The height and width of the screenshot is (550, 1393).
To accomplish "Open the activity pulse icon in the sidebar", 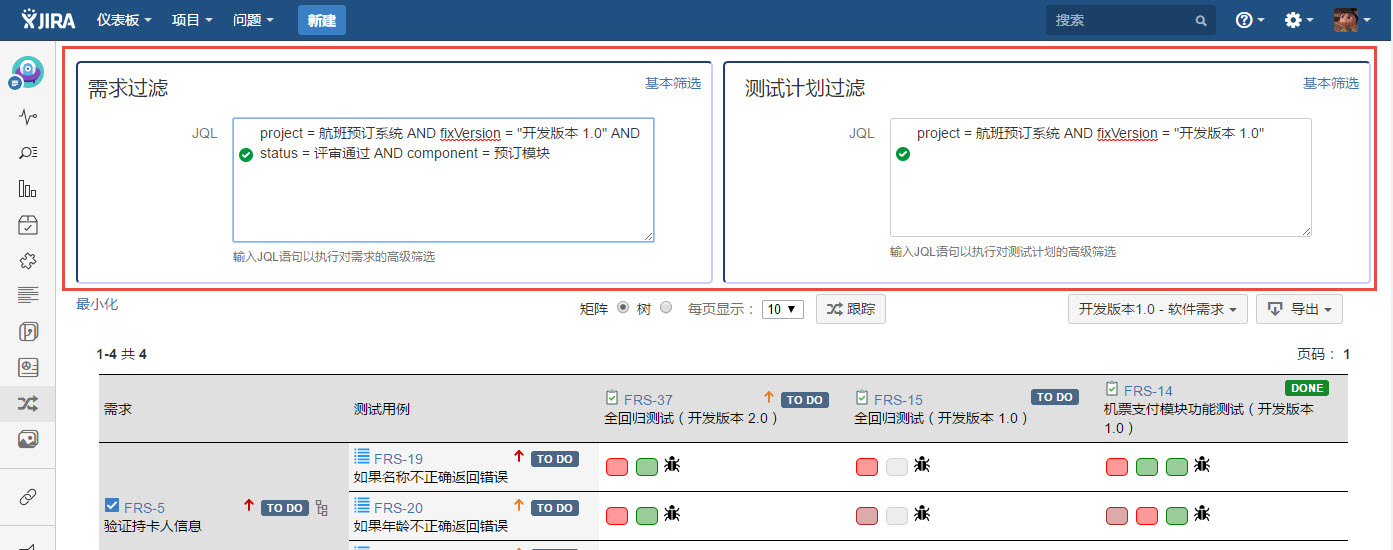I will (x=28, y=116).
